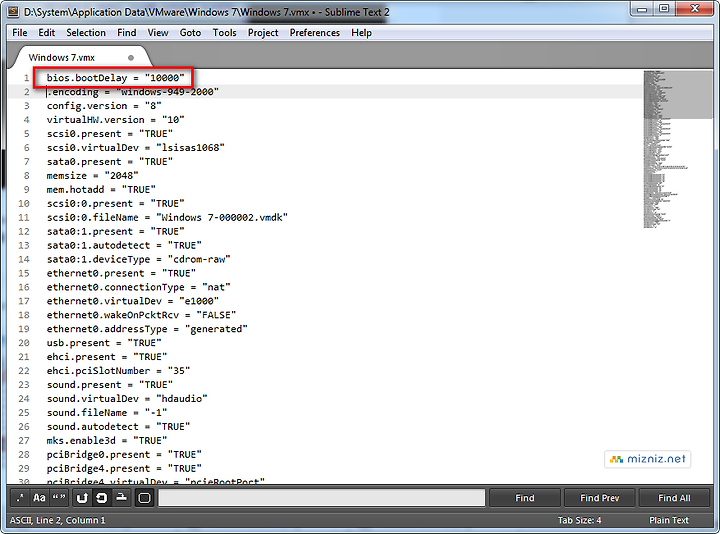
Task: Open the Preferences menu
Action: click(315, 33)
